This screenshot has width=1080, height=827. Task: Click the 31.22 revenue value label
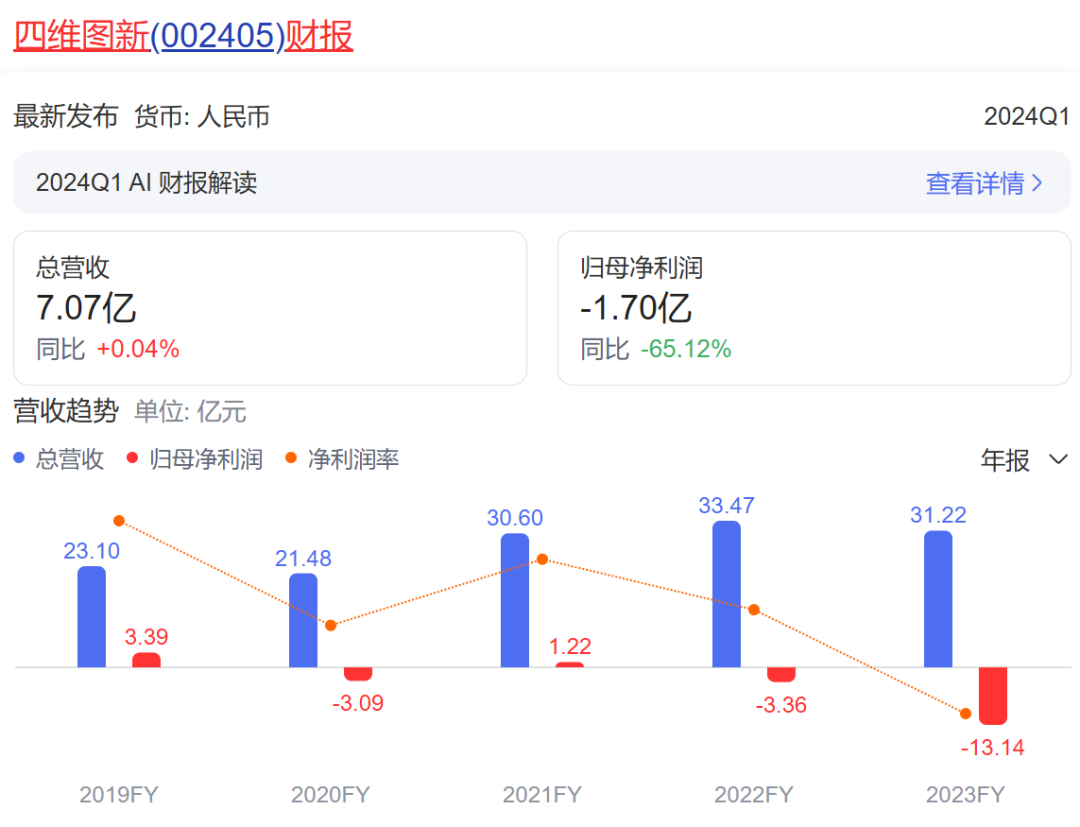pos(938,515)
